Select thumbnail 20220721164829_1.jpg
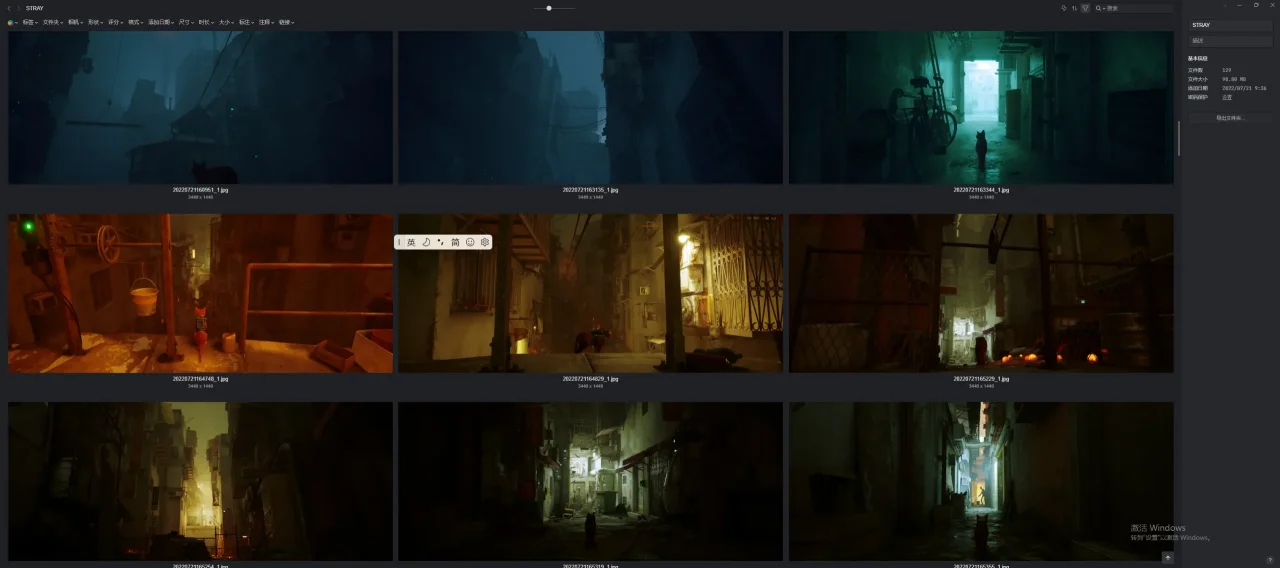This screenshot has width=1280, height=568. coord(590,293)
